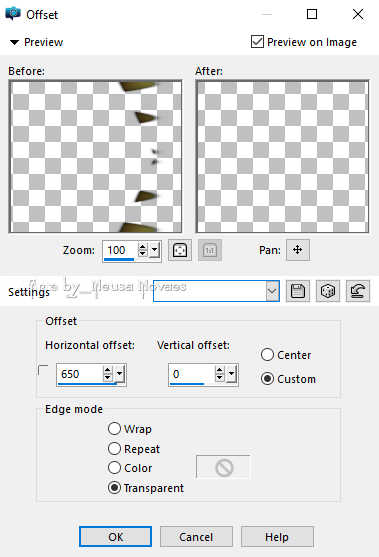Click the Vertical offset input field

tap(192, 374)
